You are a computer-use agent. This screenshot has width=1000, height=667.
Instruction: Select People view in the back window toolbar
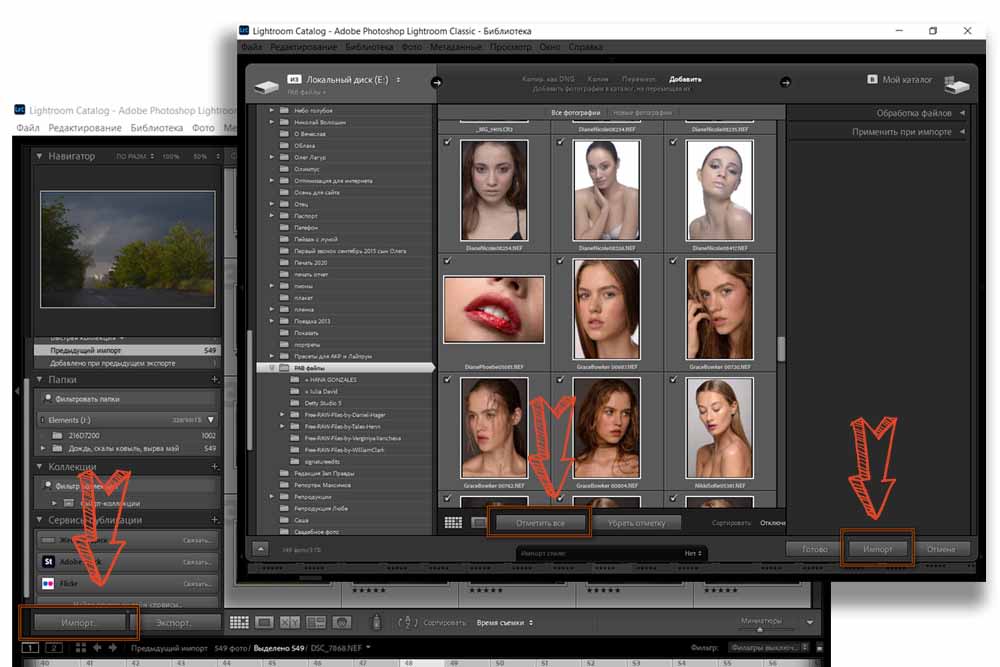[342, 622]
